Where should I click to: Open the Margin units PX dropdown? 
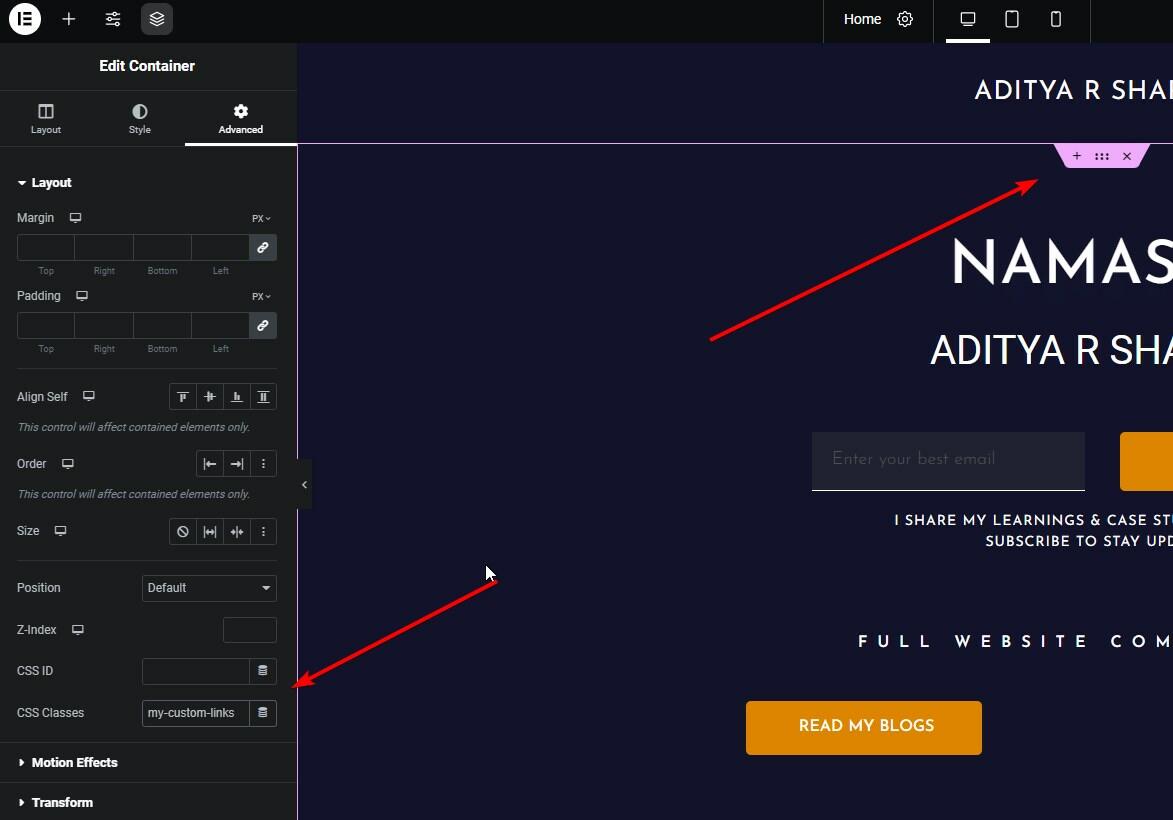[x=259, y=217]
